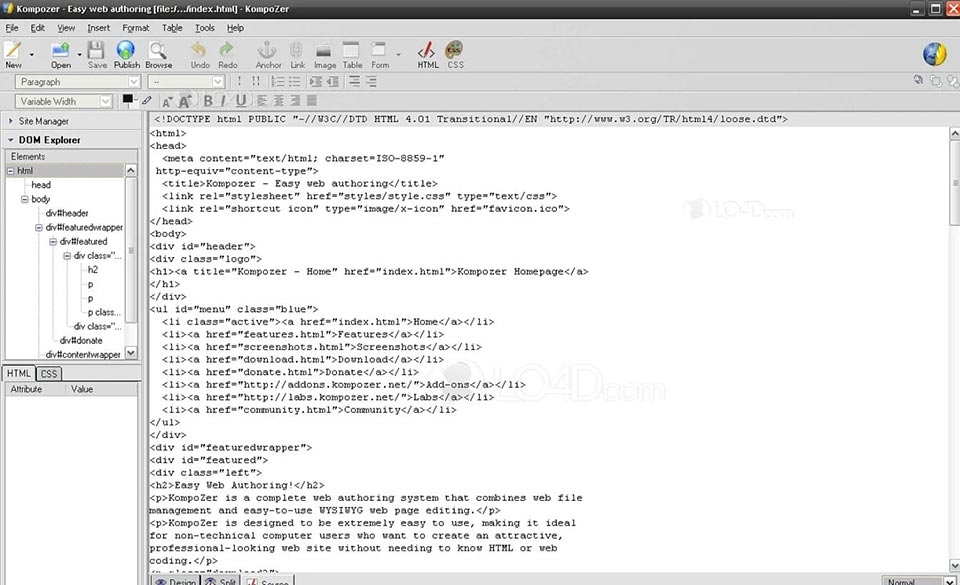Collapse the DOM Explorer panel
Viewport: 960px width, 585px height.
(10, 140)
